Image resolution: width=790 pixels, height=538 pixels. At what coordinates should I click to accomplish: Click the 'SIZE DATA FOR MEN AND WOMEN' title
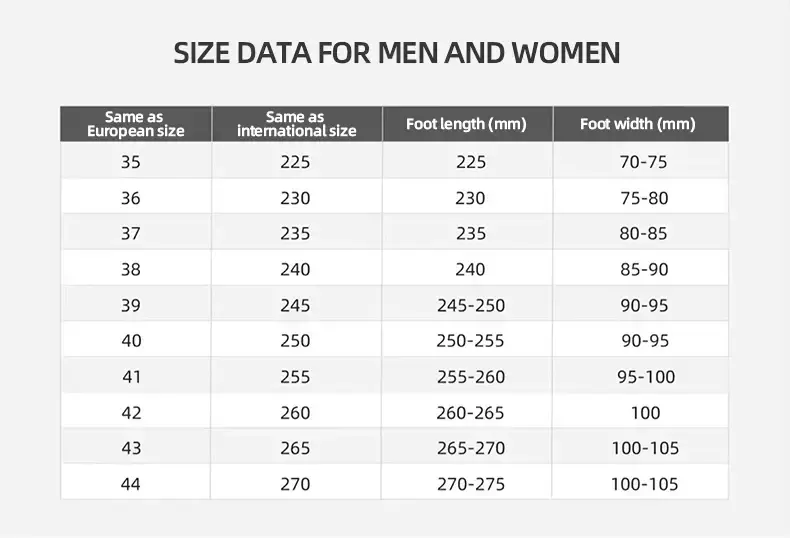[397, 53]
